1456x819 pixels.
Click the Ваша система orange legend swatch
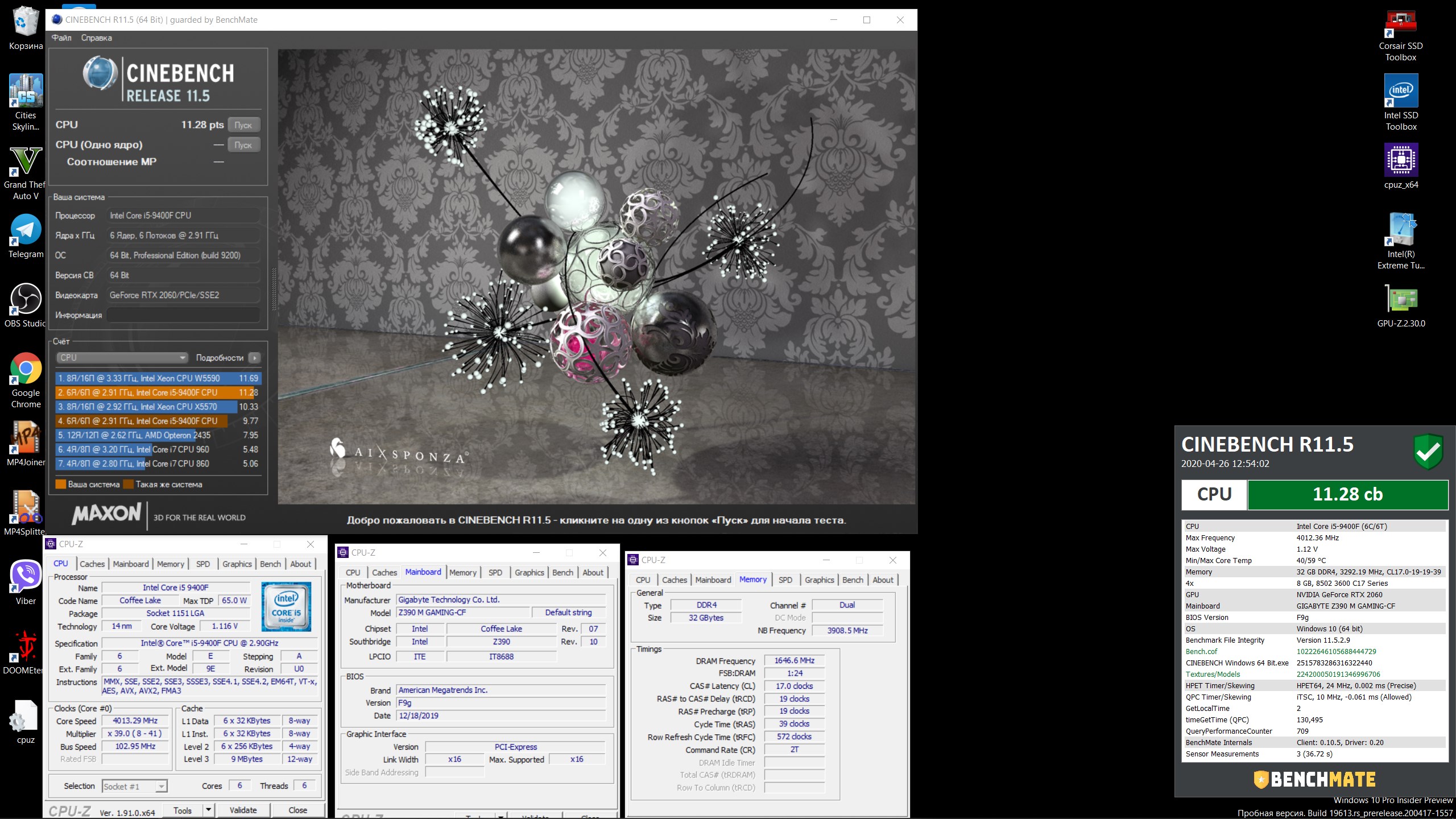coord(61,485)
